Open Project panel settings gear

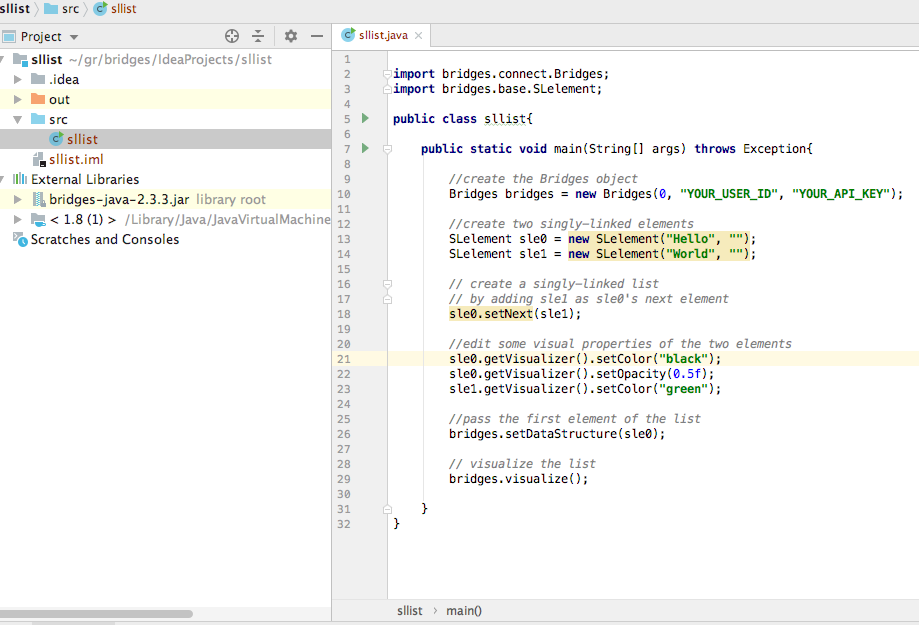pyautogui.click(x=291, y=36)
